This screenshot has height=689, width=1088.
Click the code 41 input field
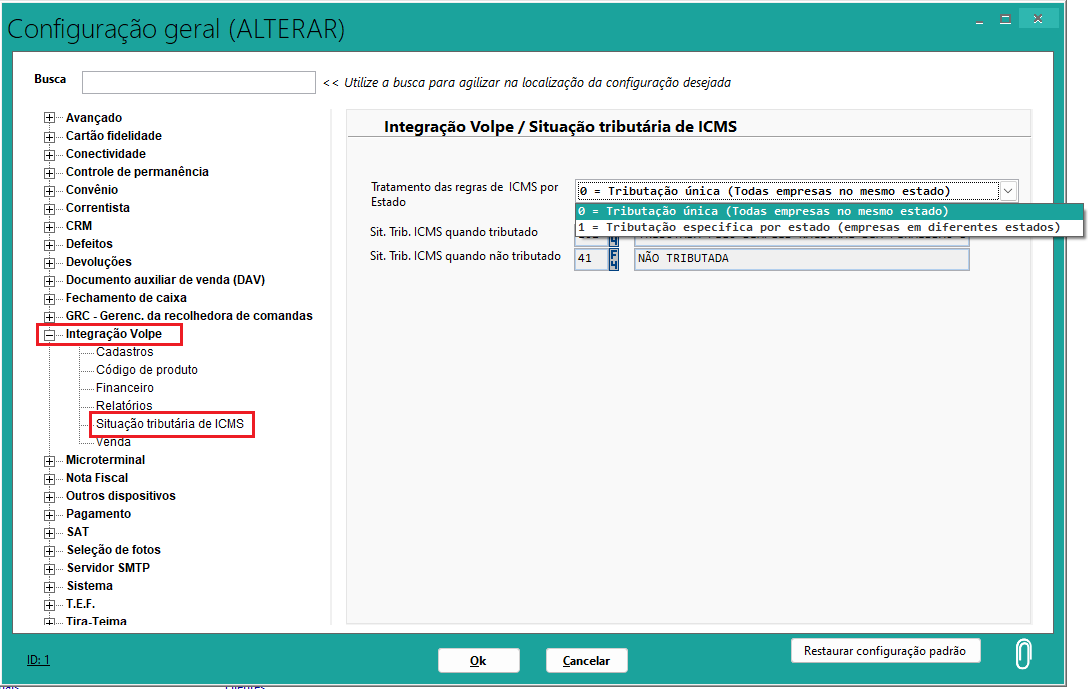click(589, 259)
